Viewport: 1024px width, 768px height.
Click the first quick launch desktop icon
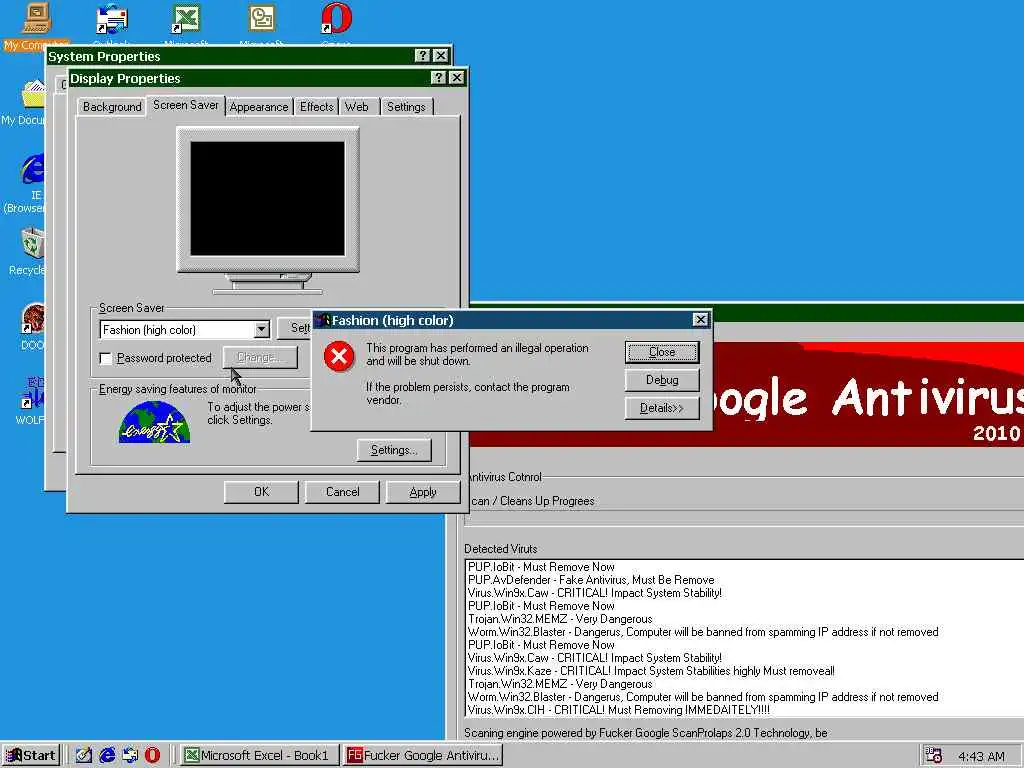pyautogui.click(x=84, y=756)
